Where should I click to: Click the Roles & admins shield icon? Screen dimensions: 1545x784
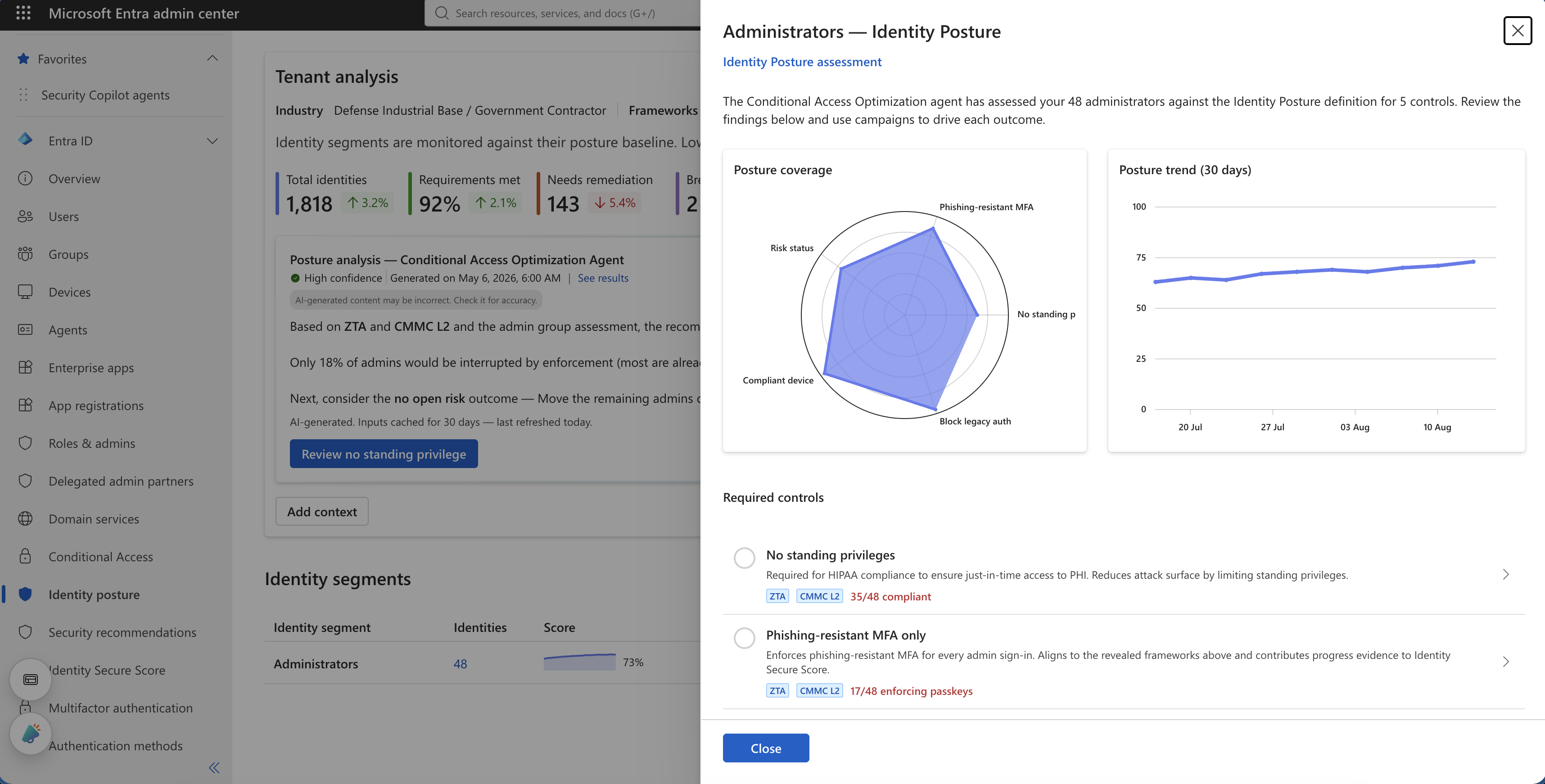(25, 442)
